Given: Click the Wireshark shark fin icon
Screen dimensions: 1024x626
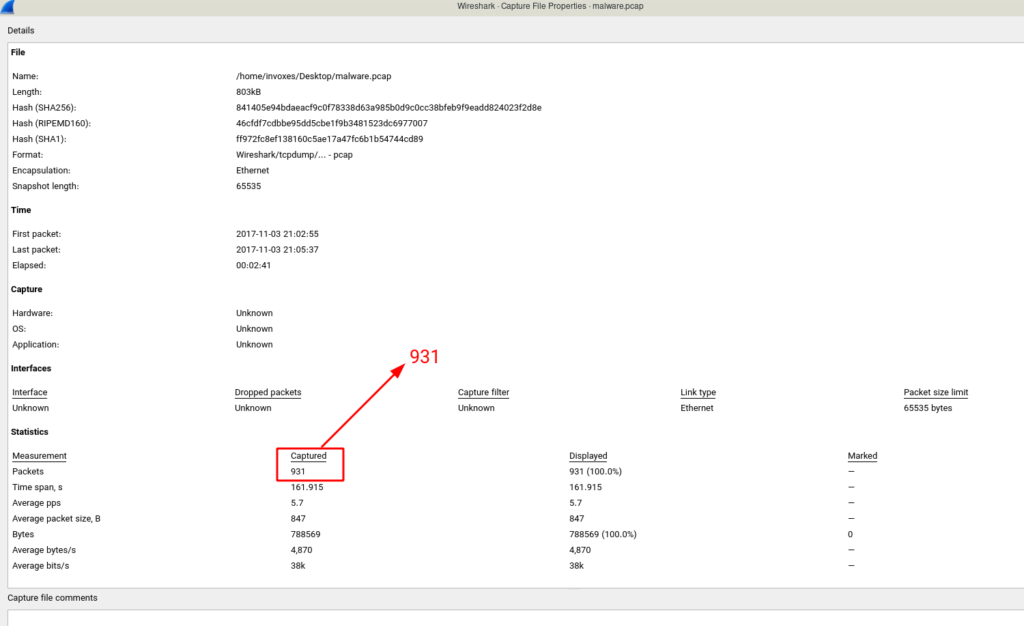Looking at the screenshot, I should 8,7.
